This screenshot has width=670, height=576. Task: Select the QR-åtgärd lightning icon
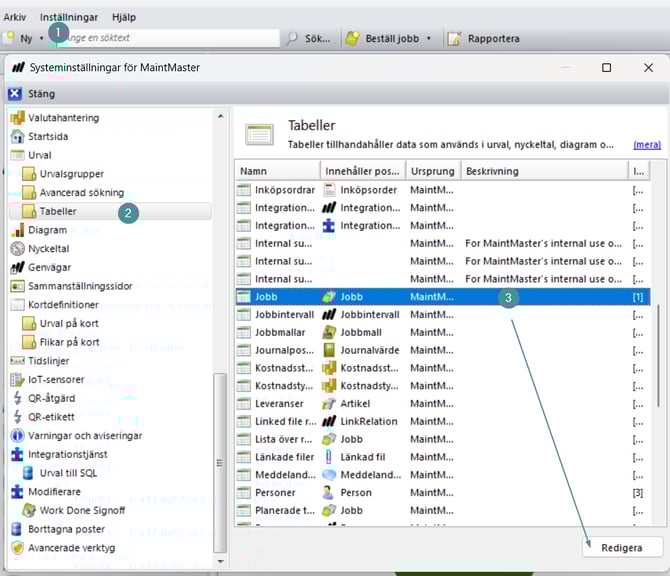click(17, 398)
